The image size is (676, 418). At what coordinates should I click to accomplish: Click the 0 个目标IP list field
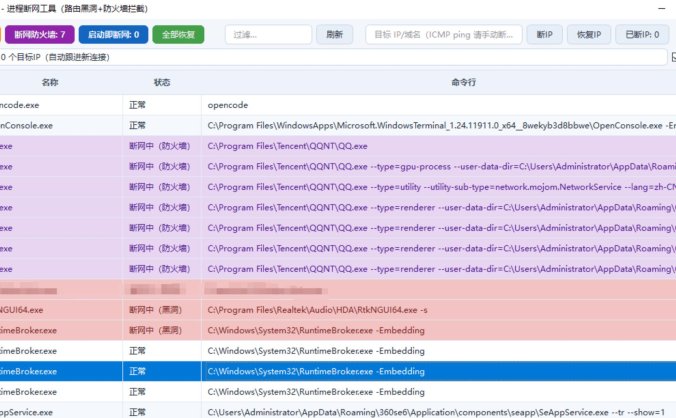333,57
